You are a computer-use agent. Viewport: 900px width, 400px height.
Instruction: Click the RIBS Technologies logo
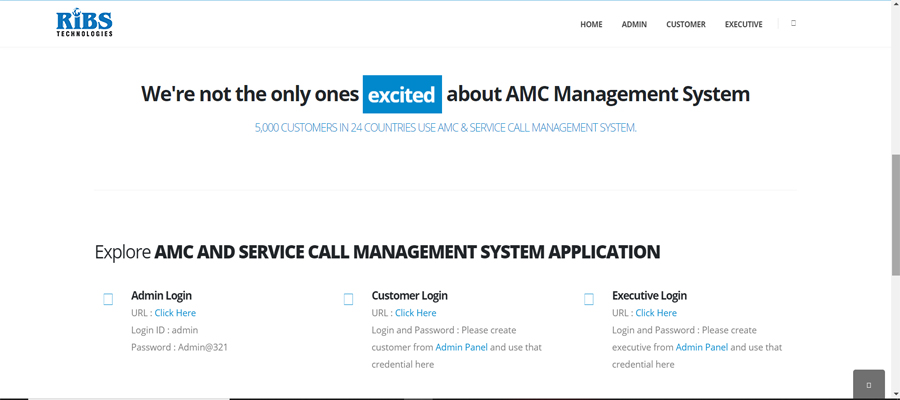(x=84, y=23)
